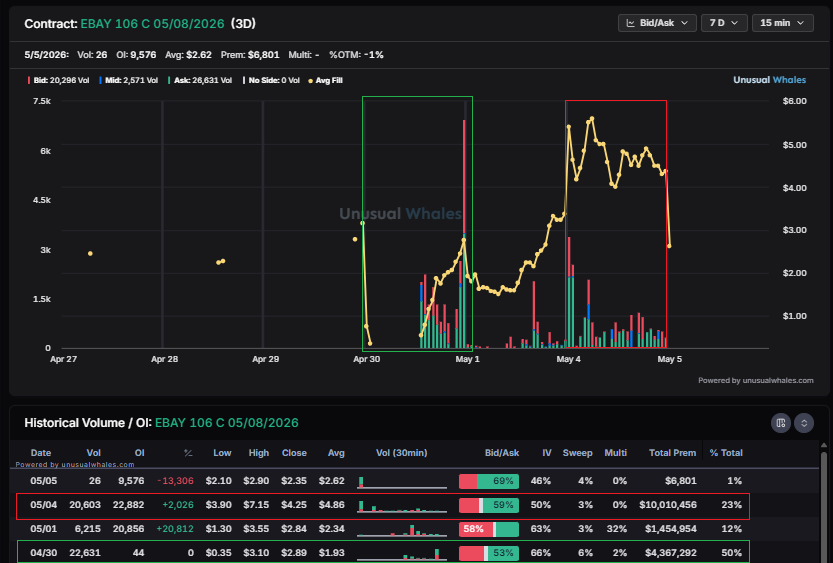833x563 pixels.
Task: Click the last Avg Fill point at May 5
Action: (x=669, y=246)
